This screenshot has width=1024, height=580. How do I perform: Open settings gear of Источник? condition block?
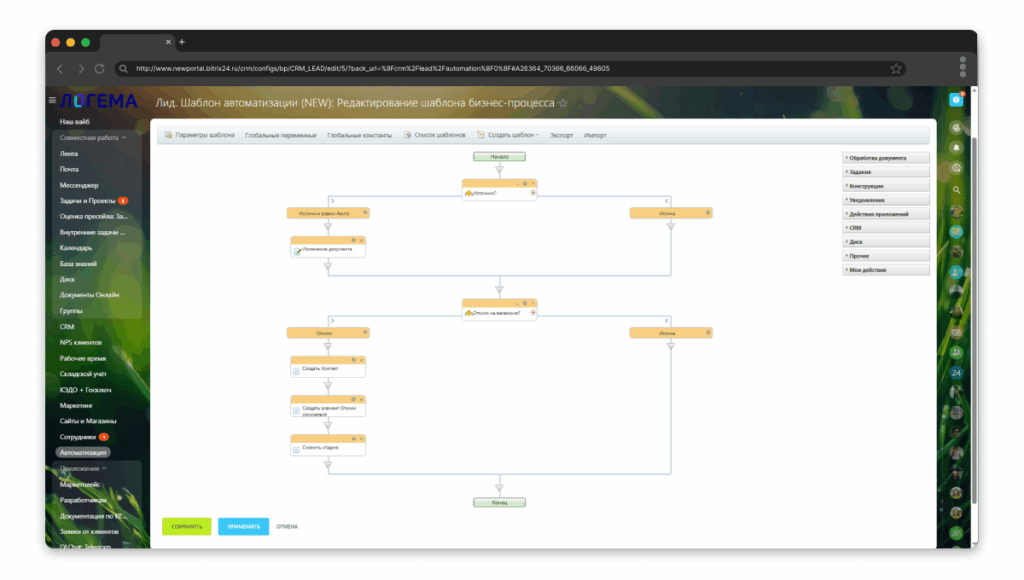point(525,184)
